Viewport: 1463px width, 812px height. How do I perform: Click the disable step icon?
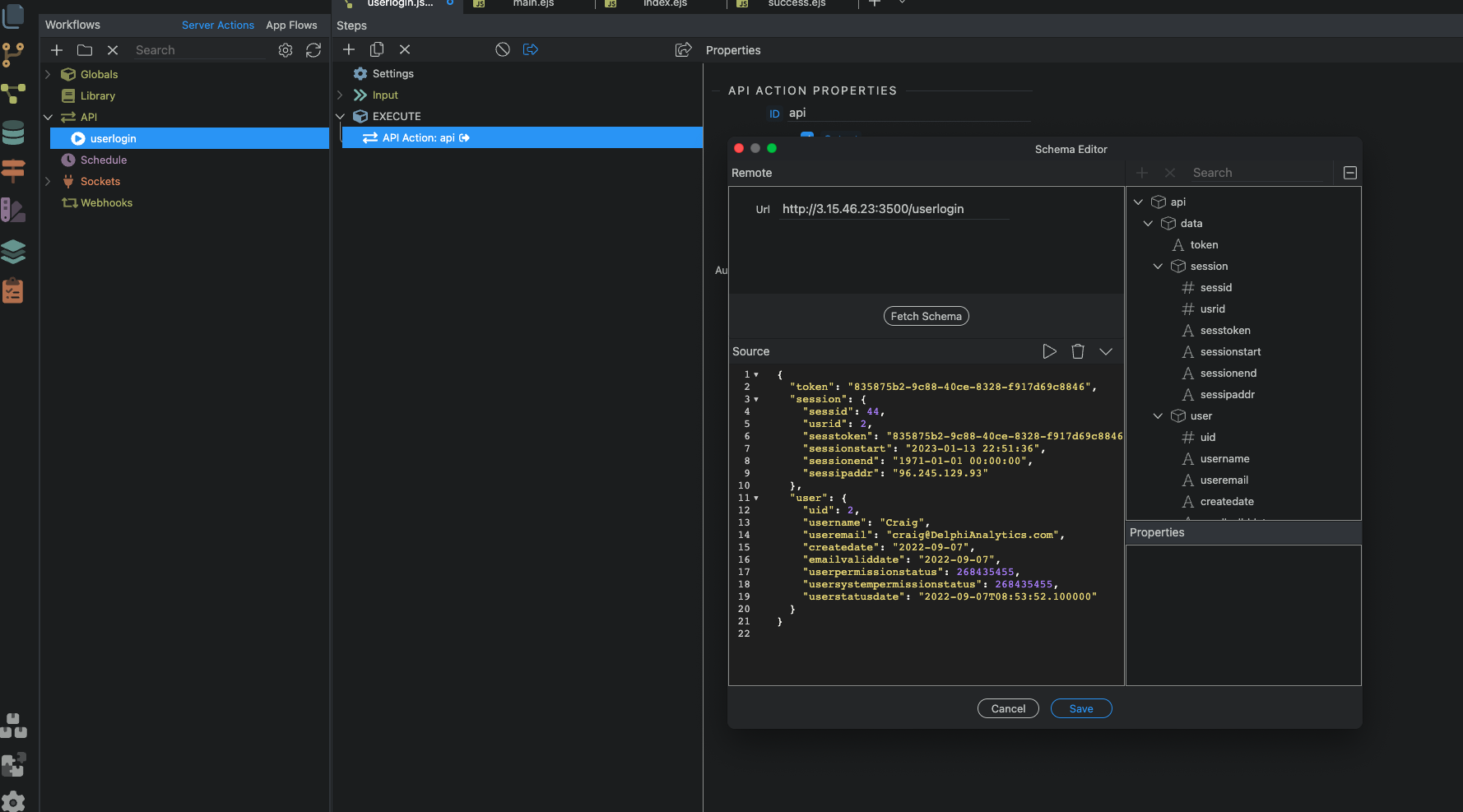(503, 49)
